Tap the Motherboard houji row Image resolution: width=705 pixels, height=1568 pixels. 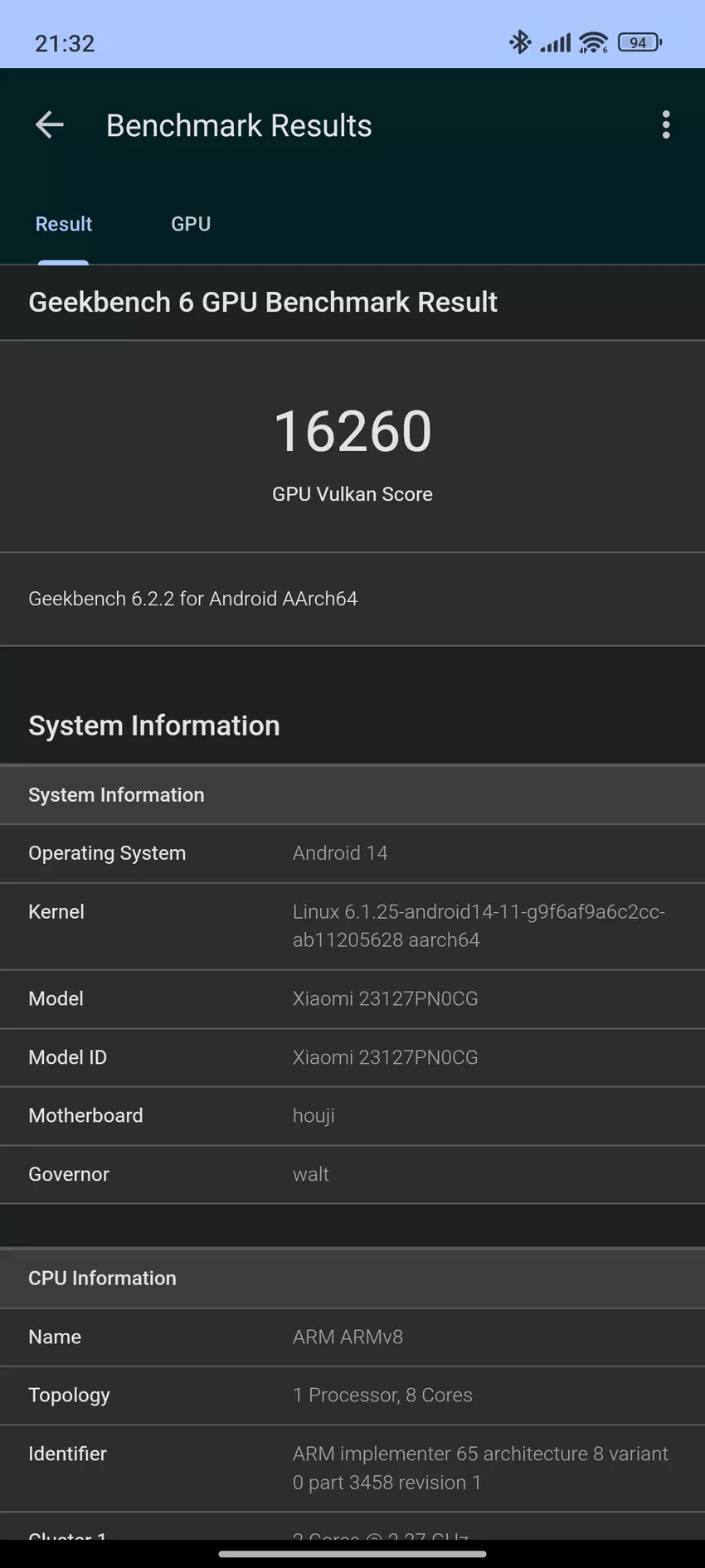click(352, 1116)
